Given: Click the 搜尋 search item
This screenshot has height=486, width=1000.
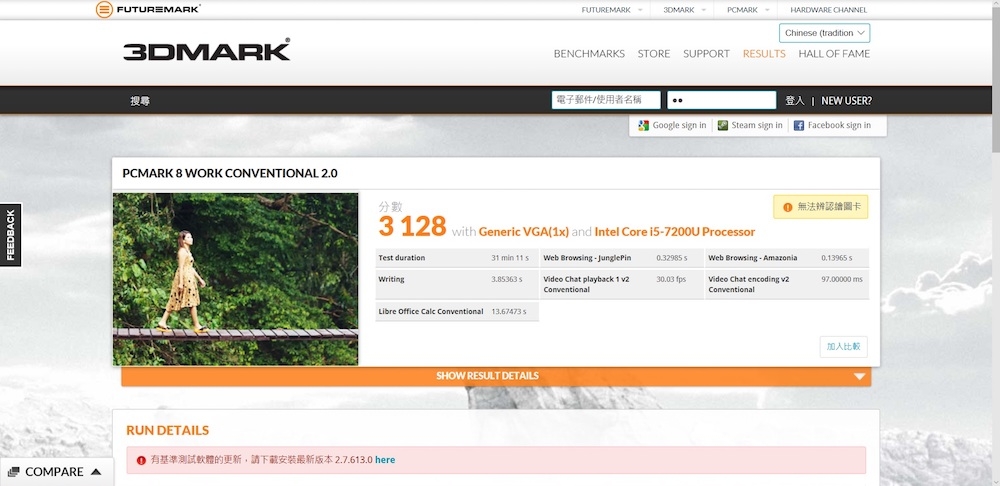Looking at the screenshot, I should (140, 101).
